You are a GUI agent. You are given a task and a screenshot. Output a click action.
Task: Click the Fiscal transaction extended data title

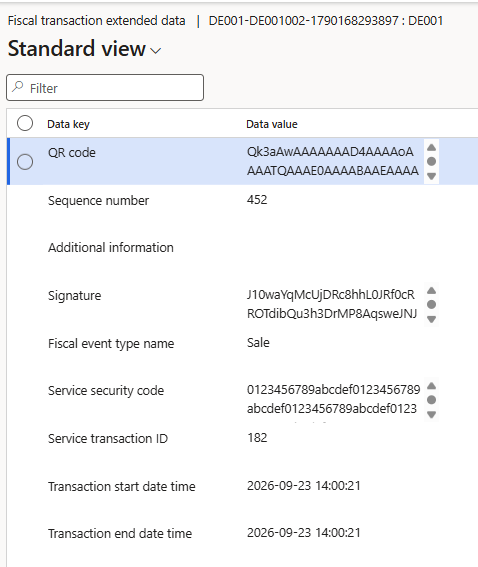(97, 21)
